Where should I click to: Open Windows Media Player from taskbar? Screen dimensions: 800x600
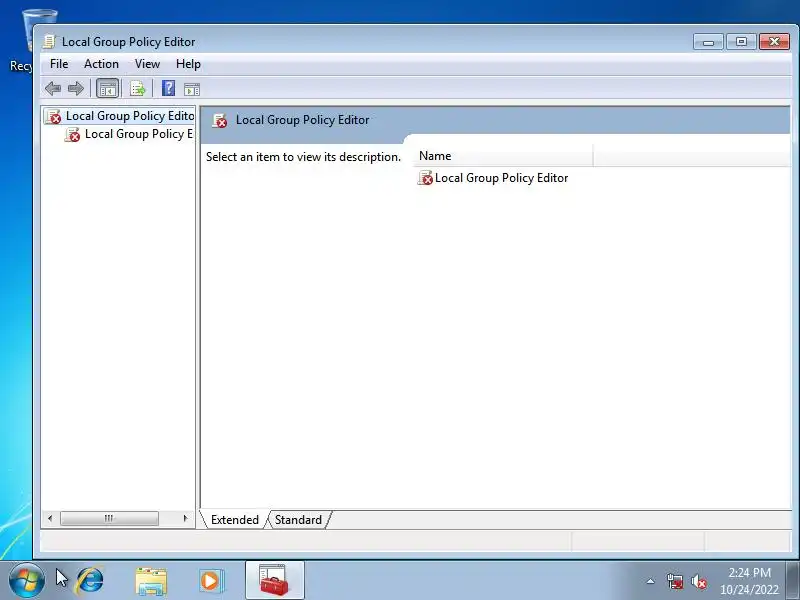(x=210, y=581)
